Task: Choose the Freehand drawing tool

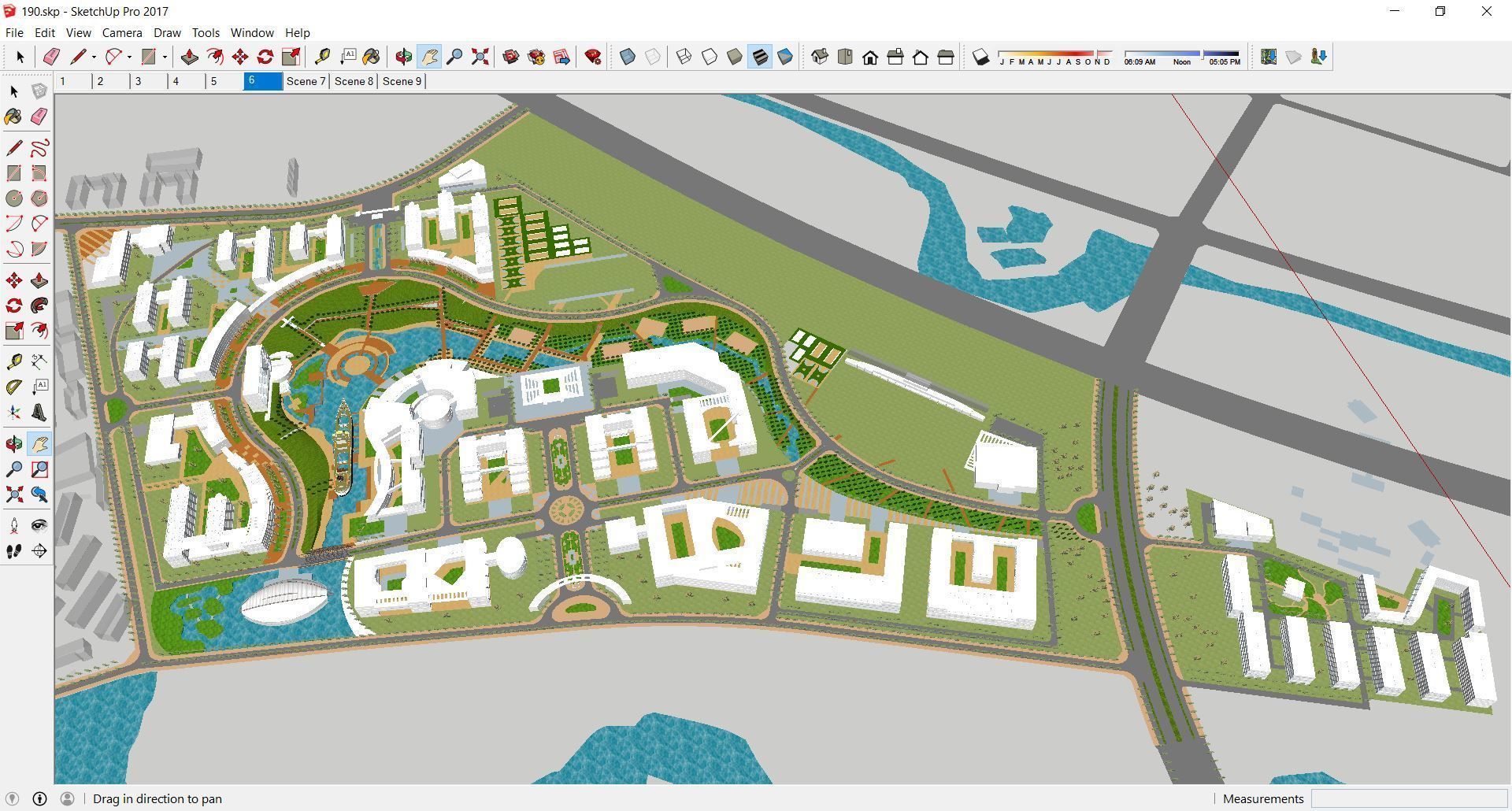Action: click(39, 148)
